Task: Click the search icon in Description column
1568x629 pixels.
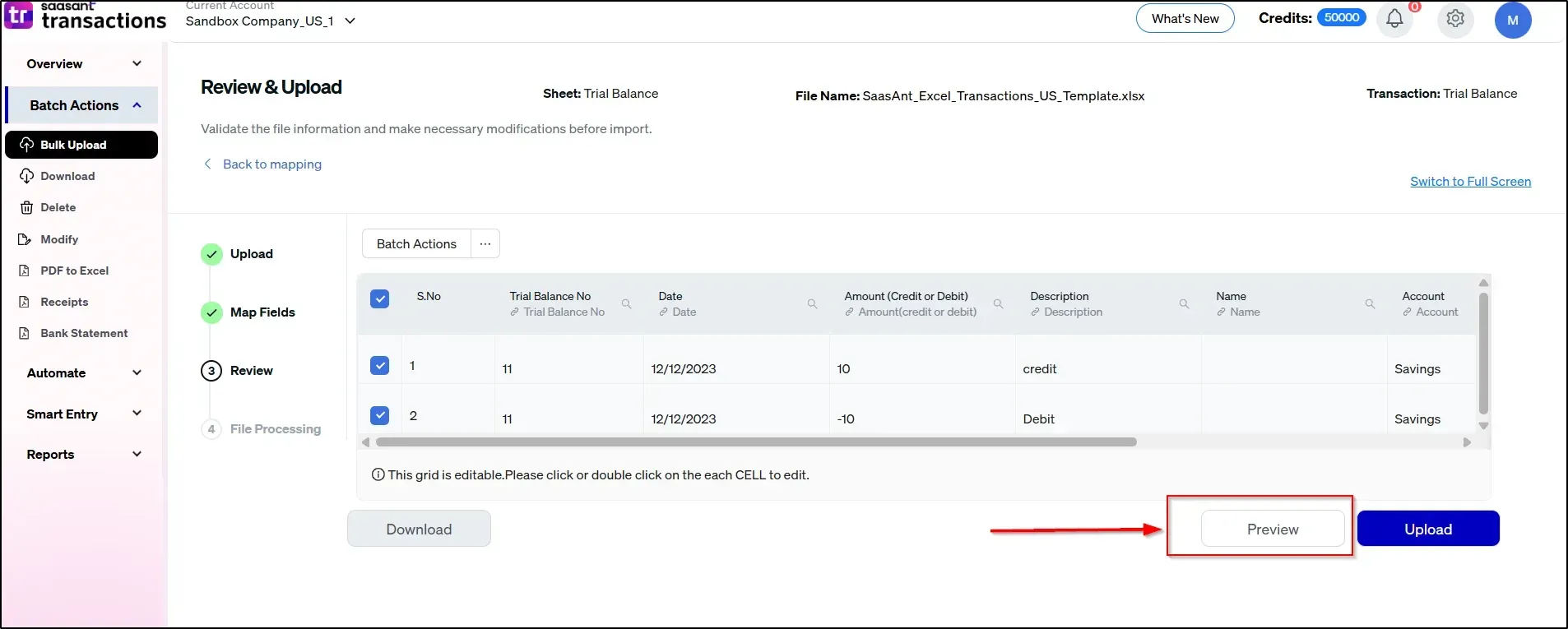Action: 1184,304
